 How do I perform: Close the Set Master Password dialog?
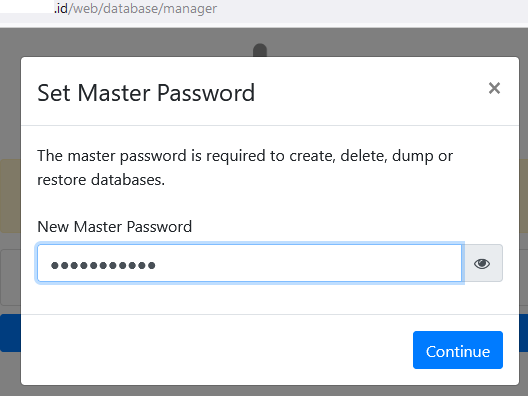coord(494,89)
